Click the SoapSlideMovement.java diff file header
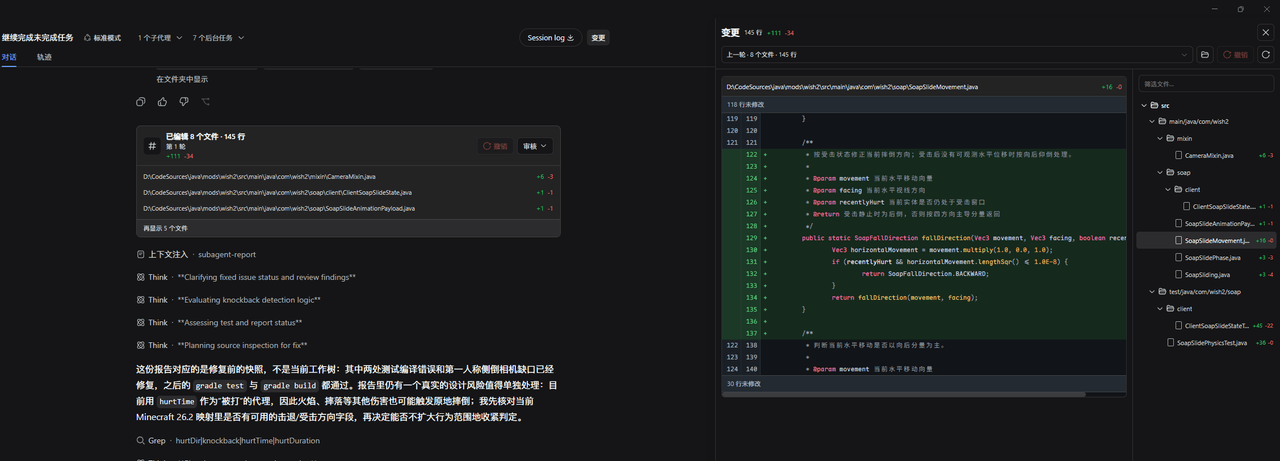1280x461 pixels. click(x=926, y=87)
